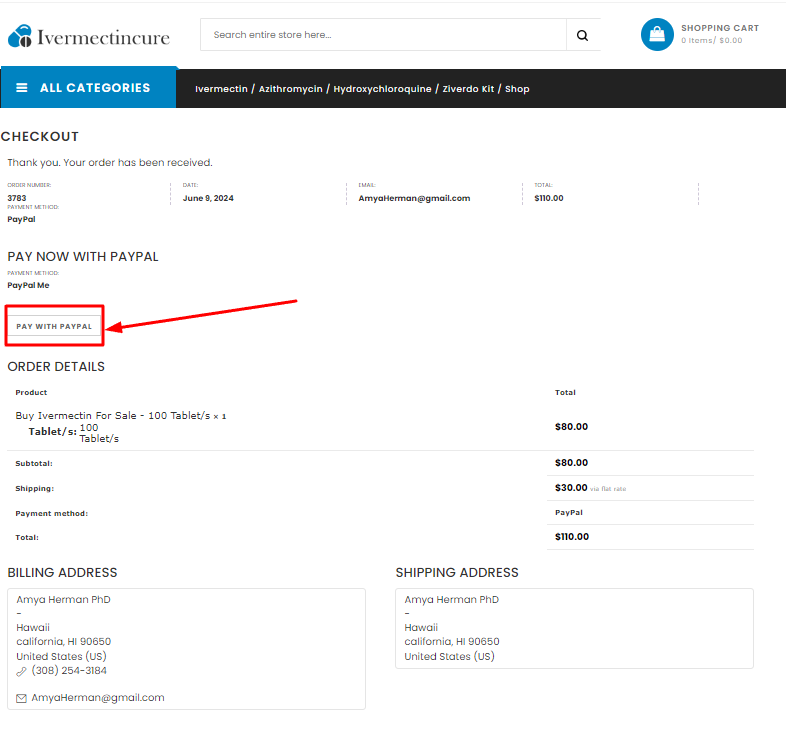
Task: Click the PayPal Me payment method text
Action: coord(28,285)
